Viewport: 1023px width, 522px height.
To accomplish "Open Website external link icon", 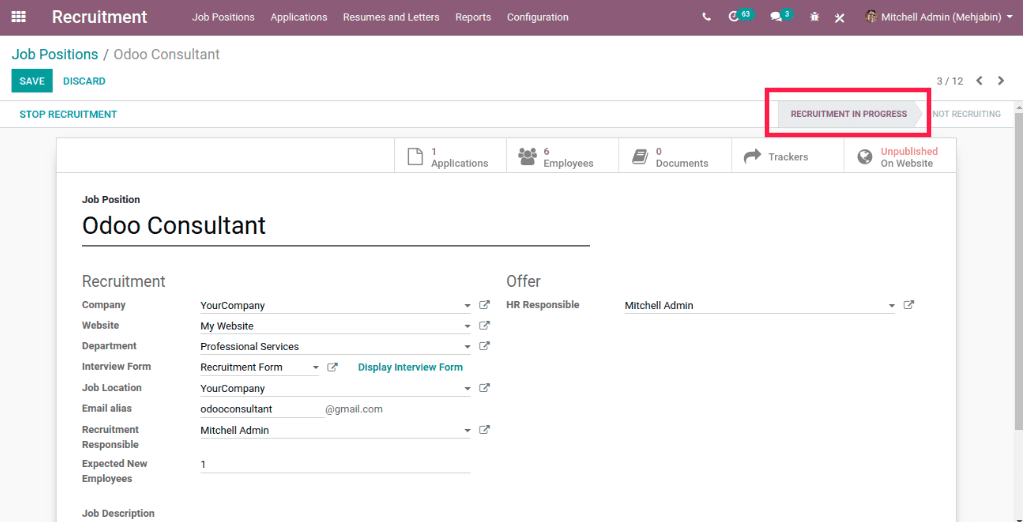I will coord(484,325).
